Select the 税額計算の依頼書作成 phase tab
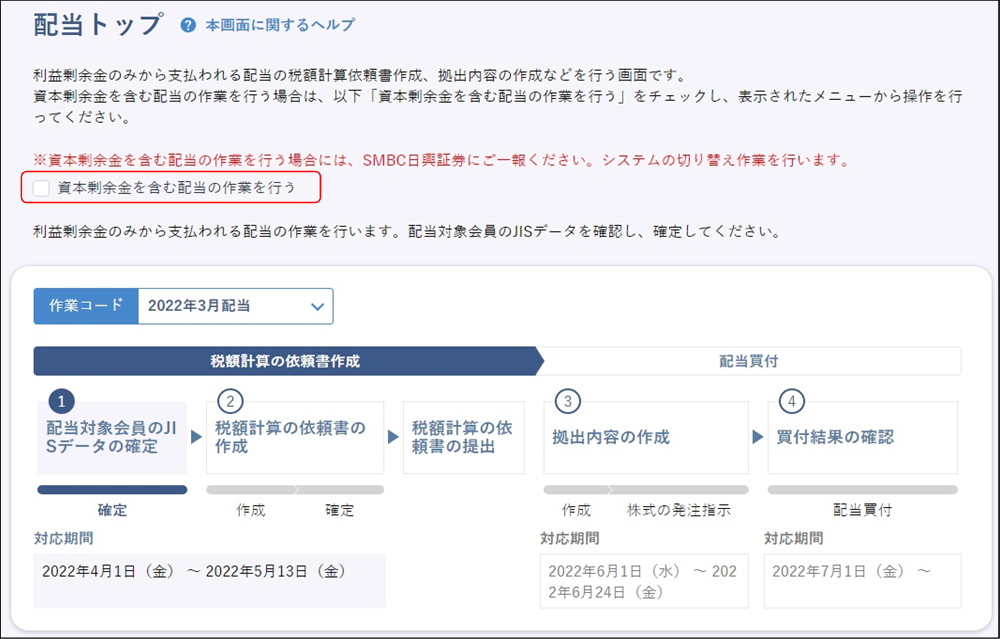Image resolution: width=1000 pixels, height=639 pixels. pyautogui.click(x=285, y=361)
